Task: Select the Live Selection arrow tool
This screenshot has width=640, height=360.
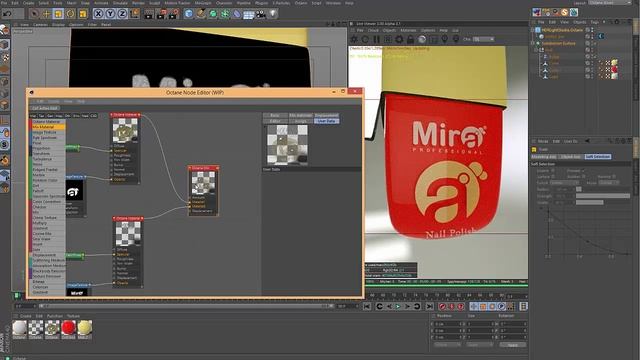Action: coord(34,14)
